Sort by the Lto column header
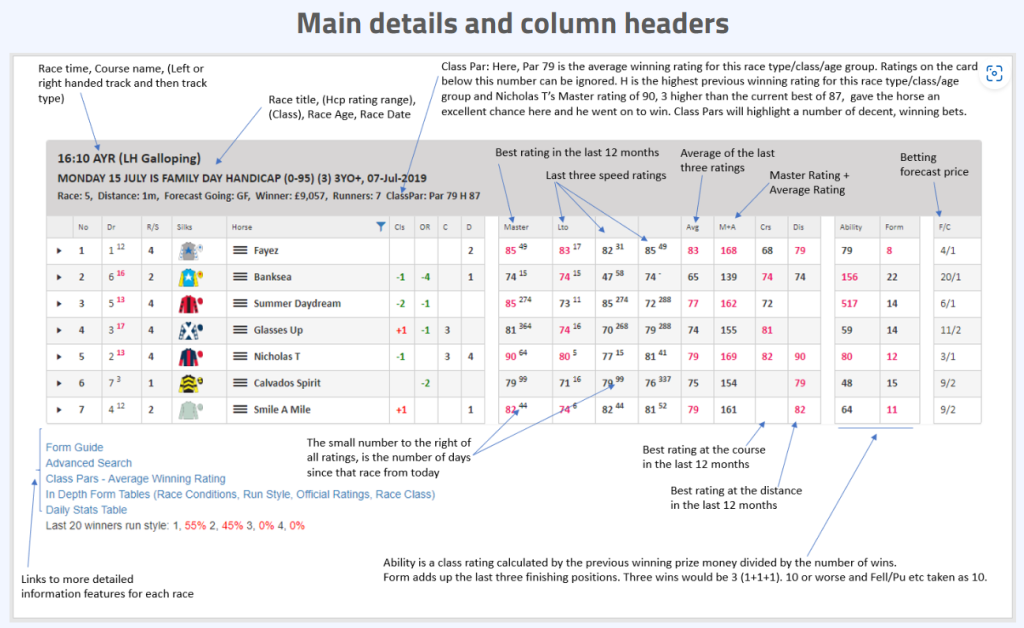This screenshot has width=1024, height=628. [563, 227]
